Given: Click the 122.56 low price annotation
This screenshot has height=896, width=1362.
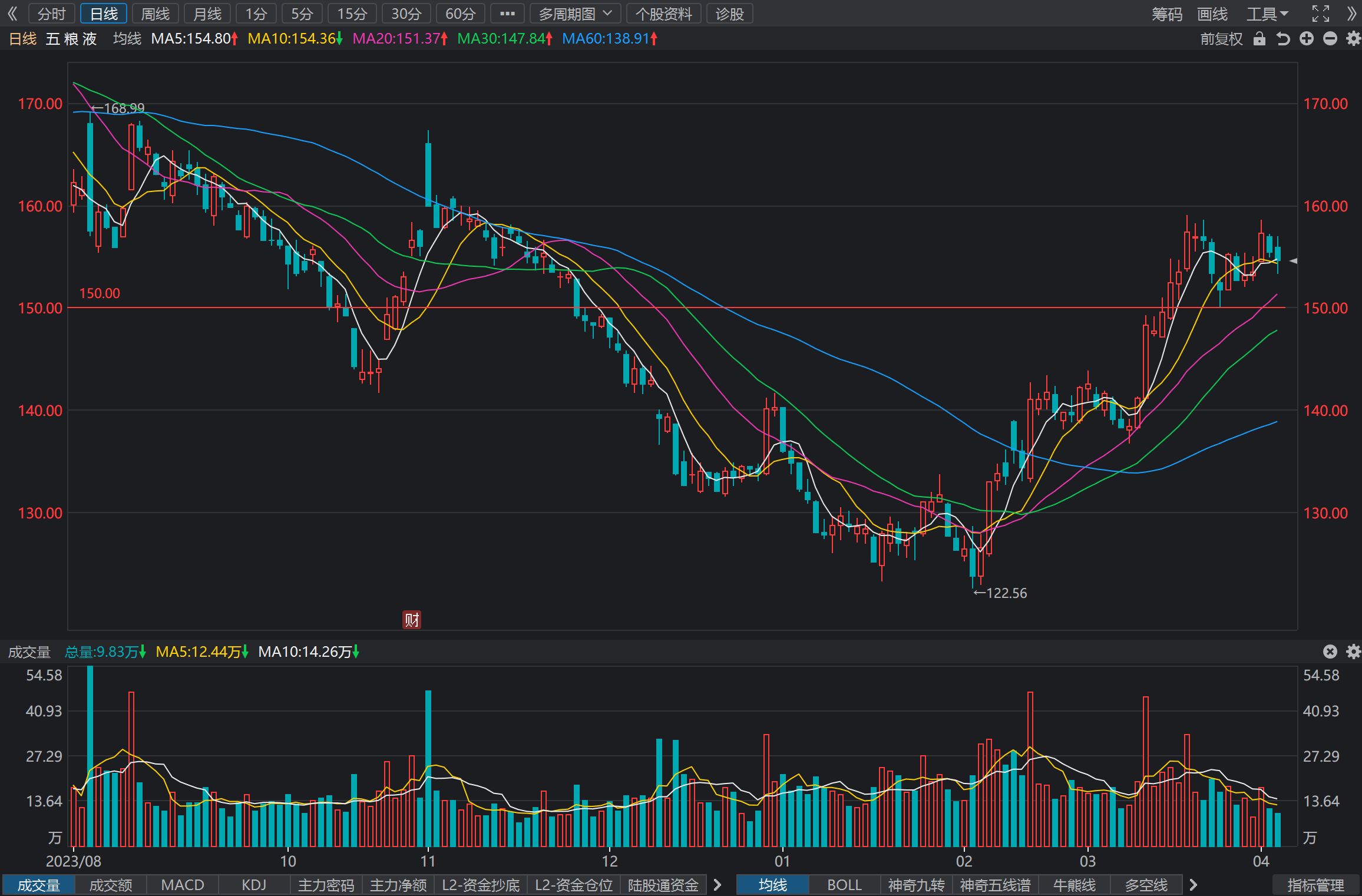Looking at the screenshot, I should pyautogui.click(x=1000, y=593).
